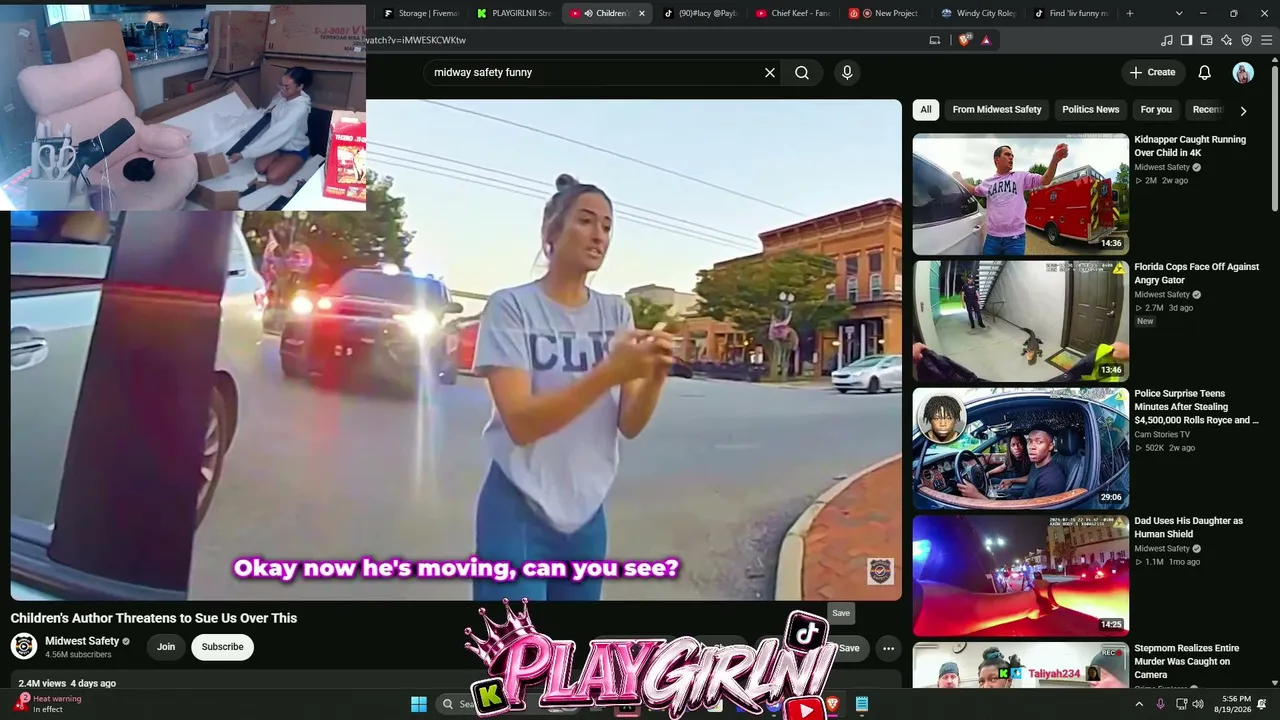The image size is (1280, 720).
Task: Switch to the Chief Keef tab
Action: [794, 13]
